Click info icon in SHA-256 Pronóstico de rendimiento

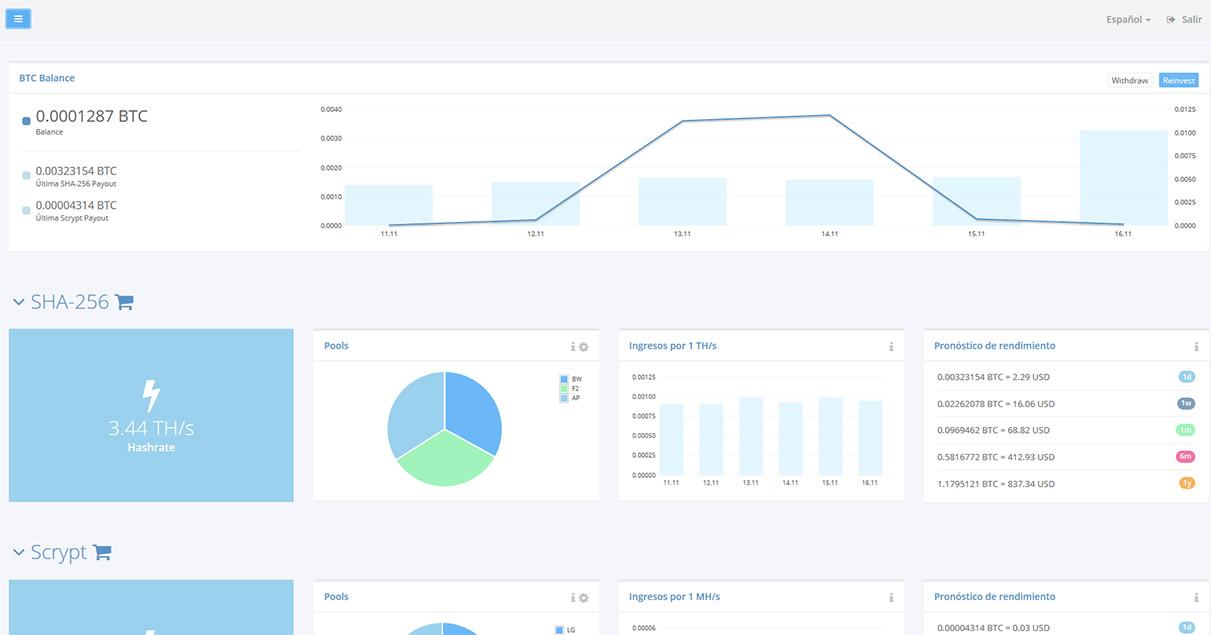tap(1196, 346)
